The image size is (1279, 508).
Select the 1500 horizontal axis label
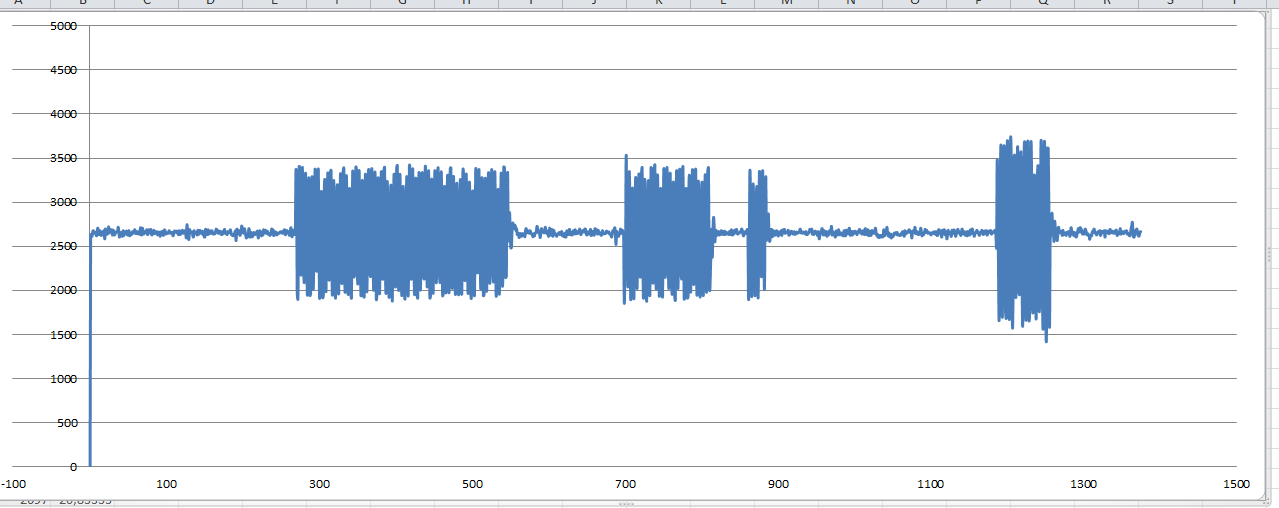pyautogui.click(x=1236, y=484)
